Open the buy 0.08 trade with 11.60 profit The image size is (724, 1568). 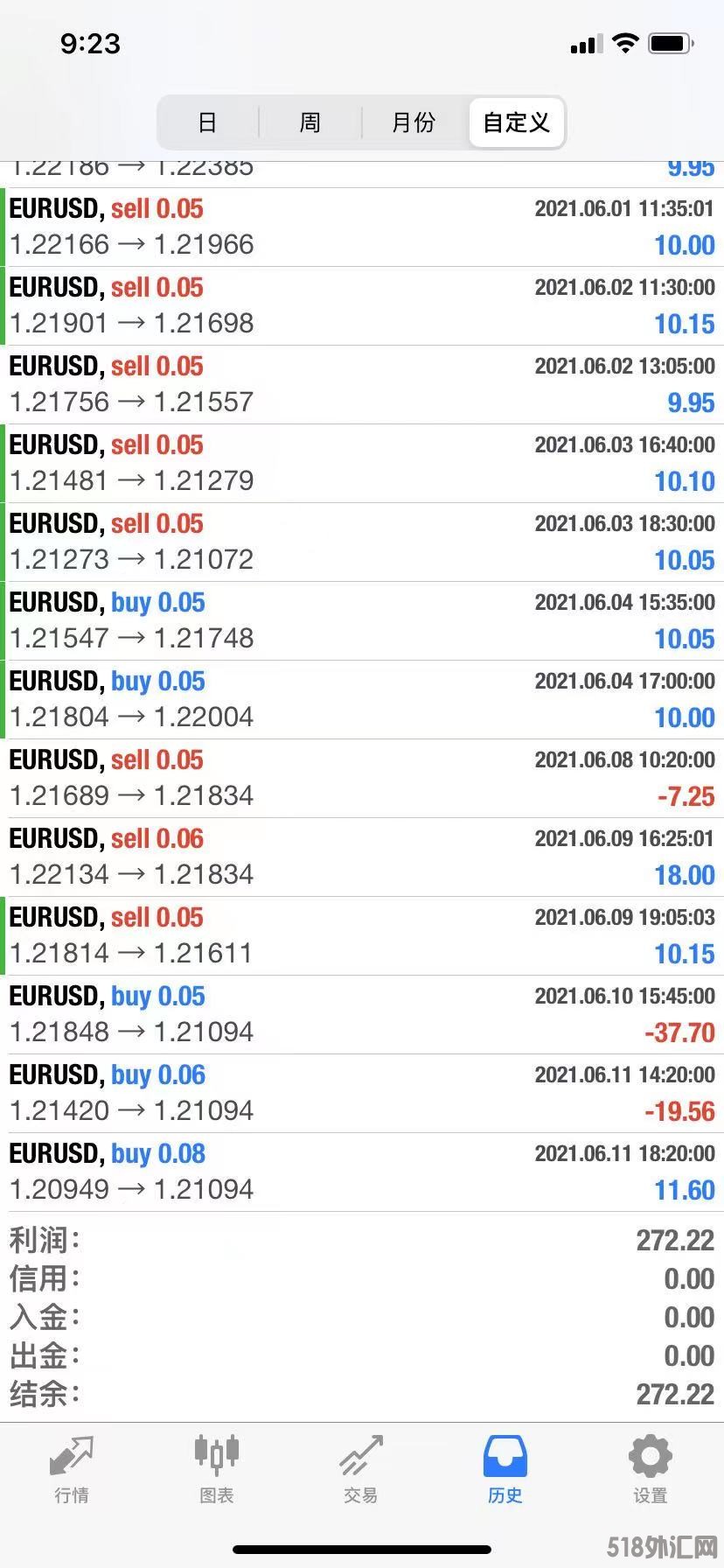(362, 1172)
